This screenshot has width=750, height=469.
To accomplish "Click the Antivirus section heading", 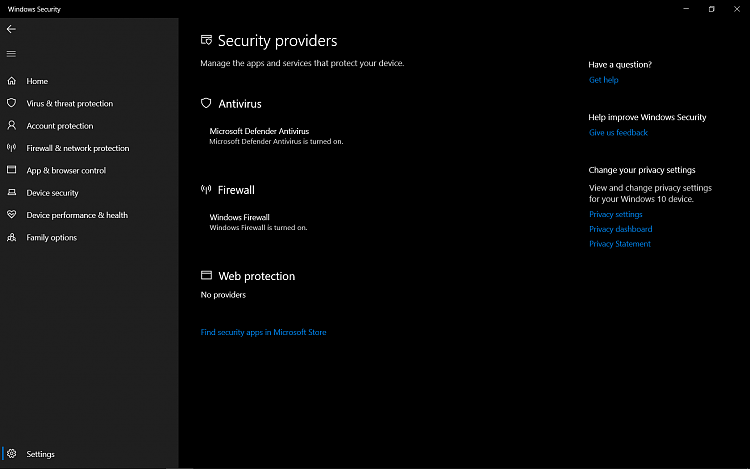I will click(x=240, y=104).
